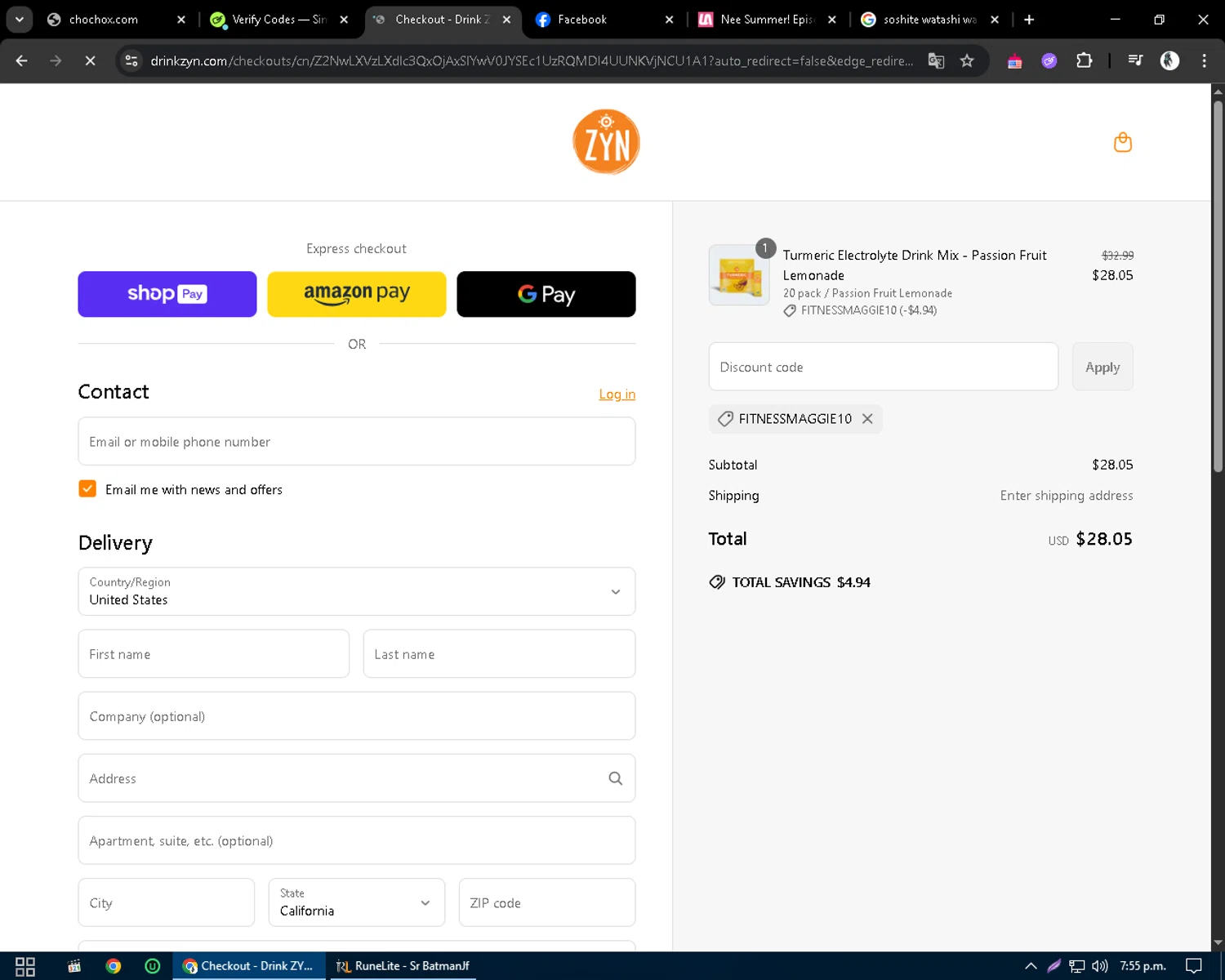Click the TOTAL SAVINGS $4.94 text
The image size is (1225, 980).
coord(800,582)
